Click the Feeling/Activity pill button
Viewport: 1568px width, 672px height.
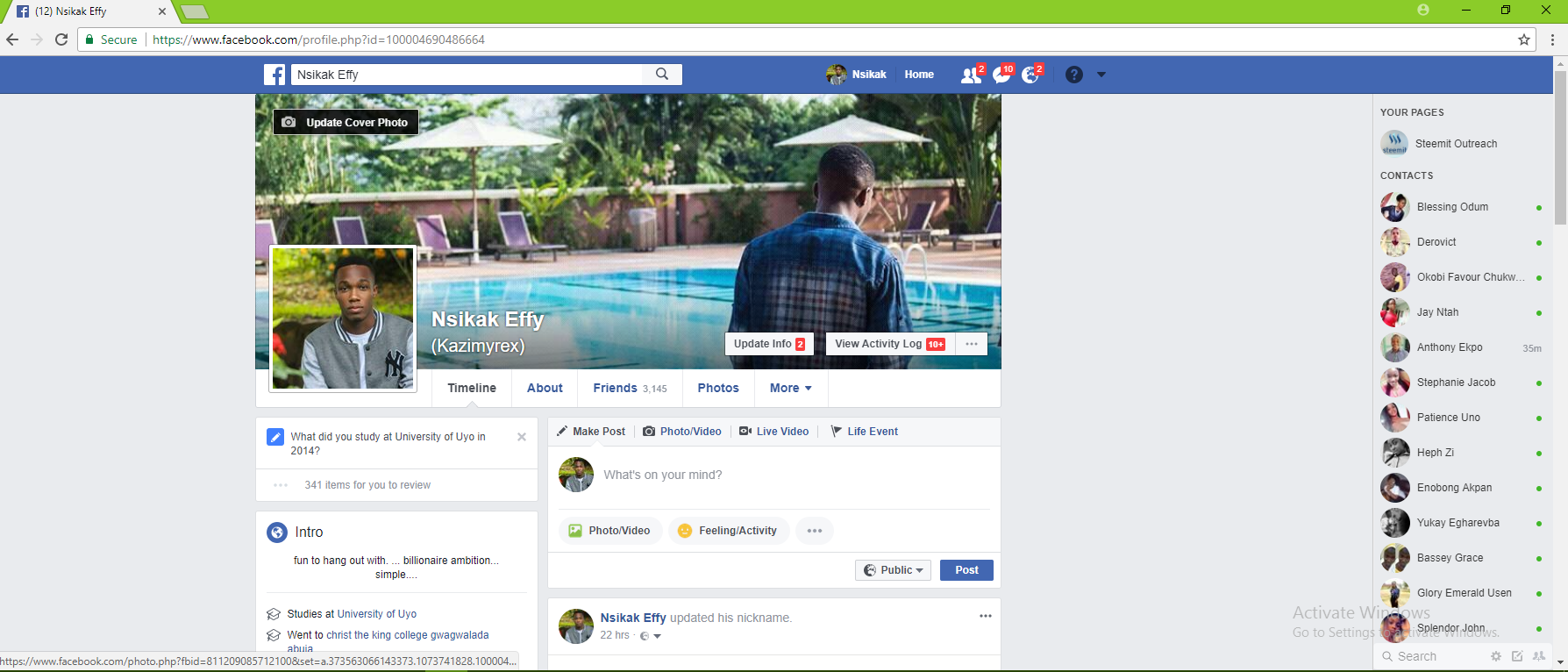729,531
